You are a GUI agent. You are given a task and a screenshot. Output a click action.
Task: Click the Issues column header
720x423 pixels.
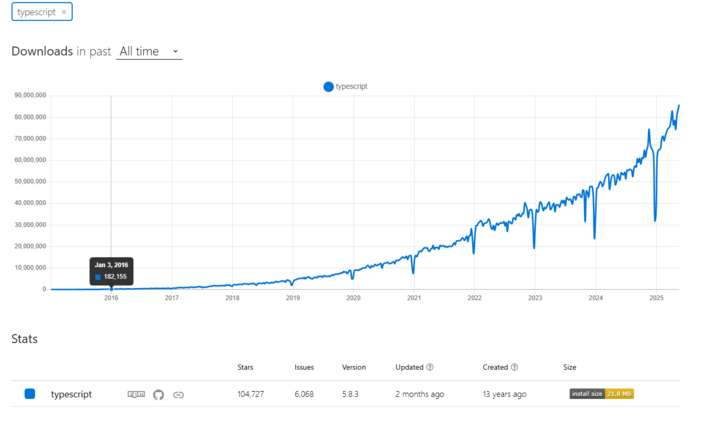click(x=304, y=367)
